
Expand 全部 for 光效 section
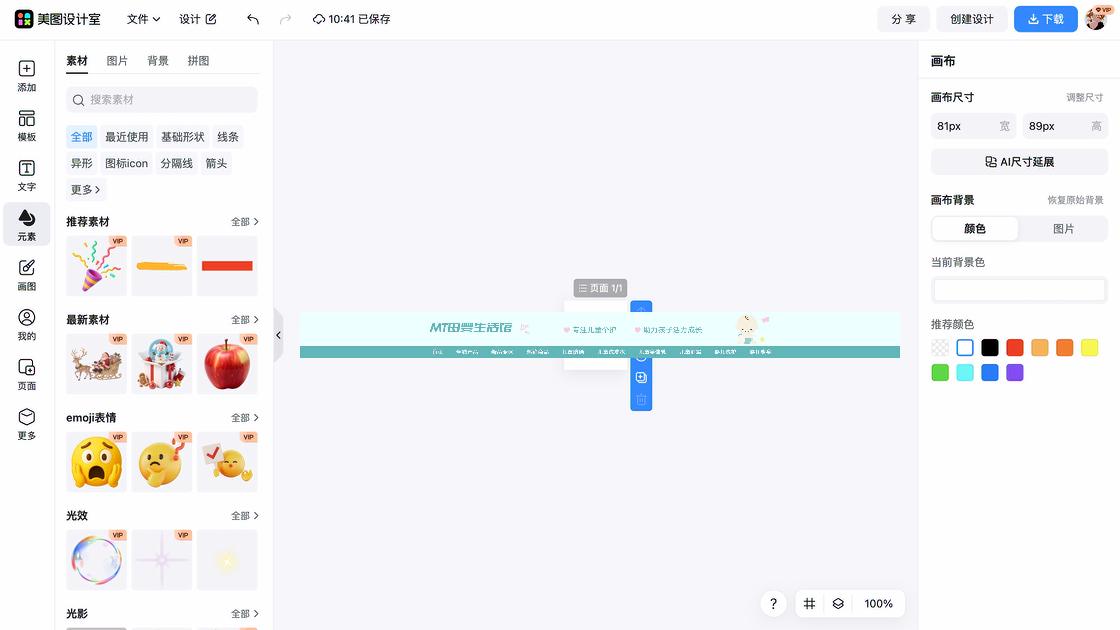244,516
